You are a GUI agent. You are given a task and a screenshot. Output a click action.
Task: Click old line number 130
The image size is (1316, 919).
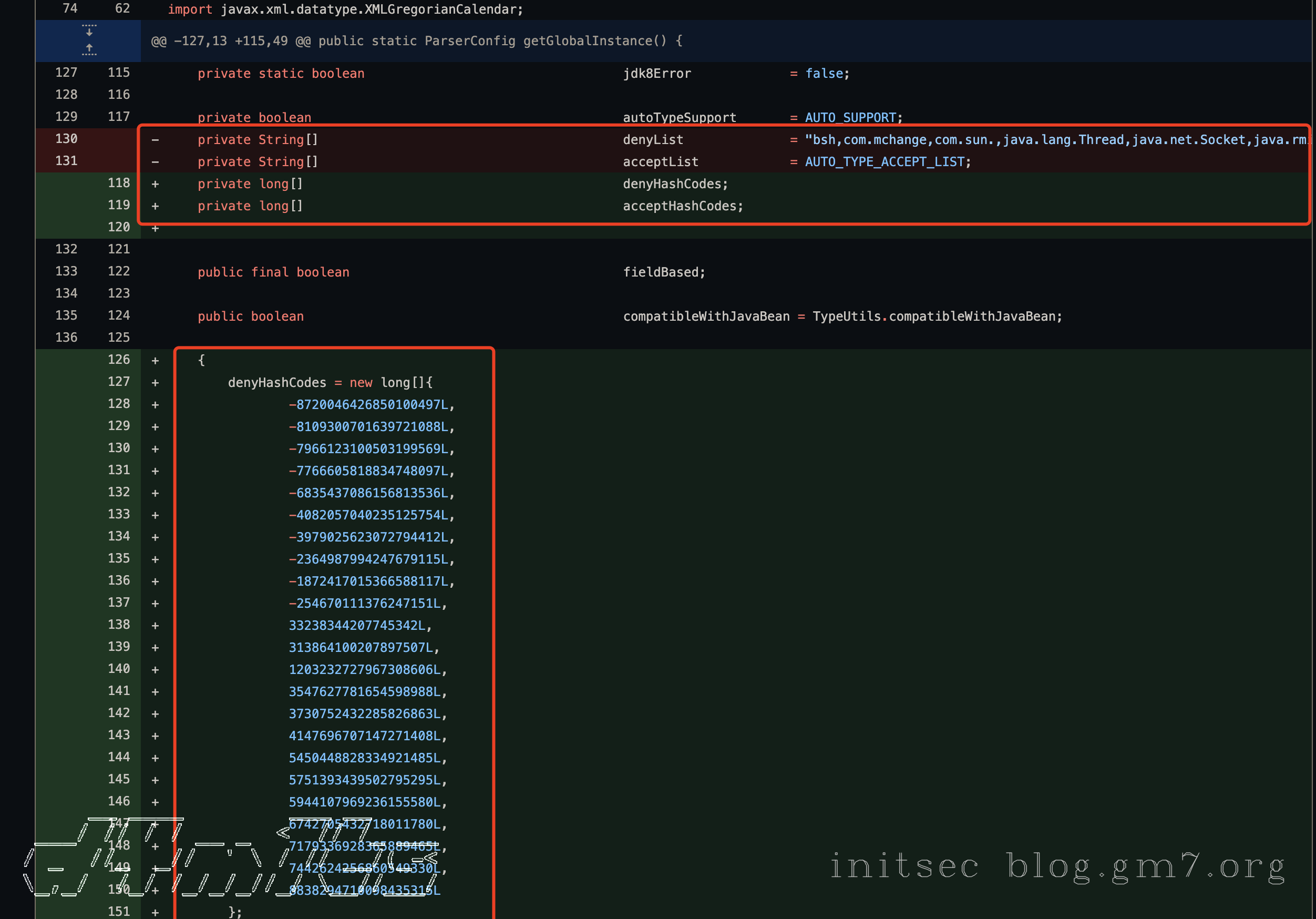point(67,139)
